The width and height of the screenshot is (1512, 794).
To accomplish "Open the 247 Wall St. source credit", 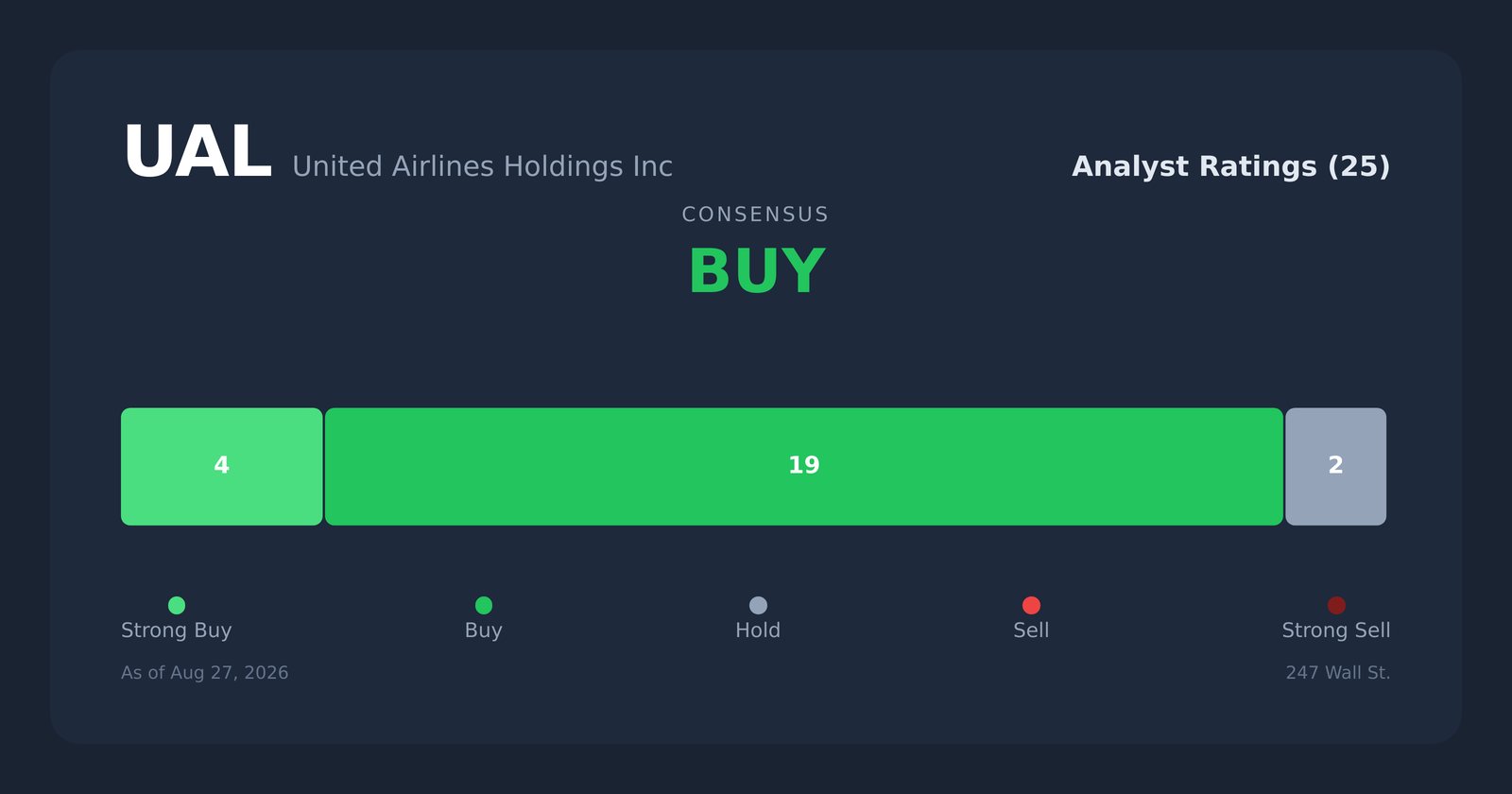I will pyautogui.click(x=1338, y=673).
